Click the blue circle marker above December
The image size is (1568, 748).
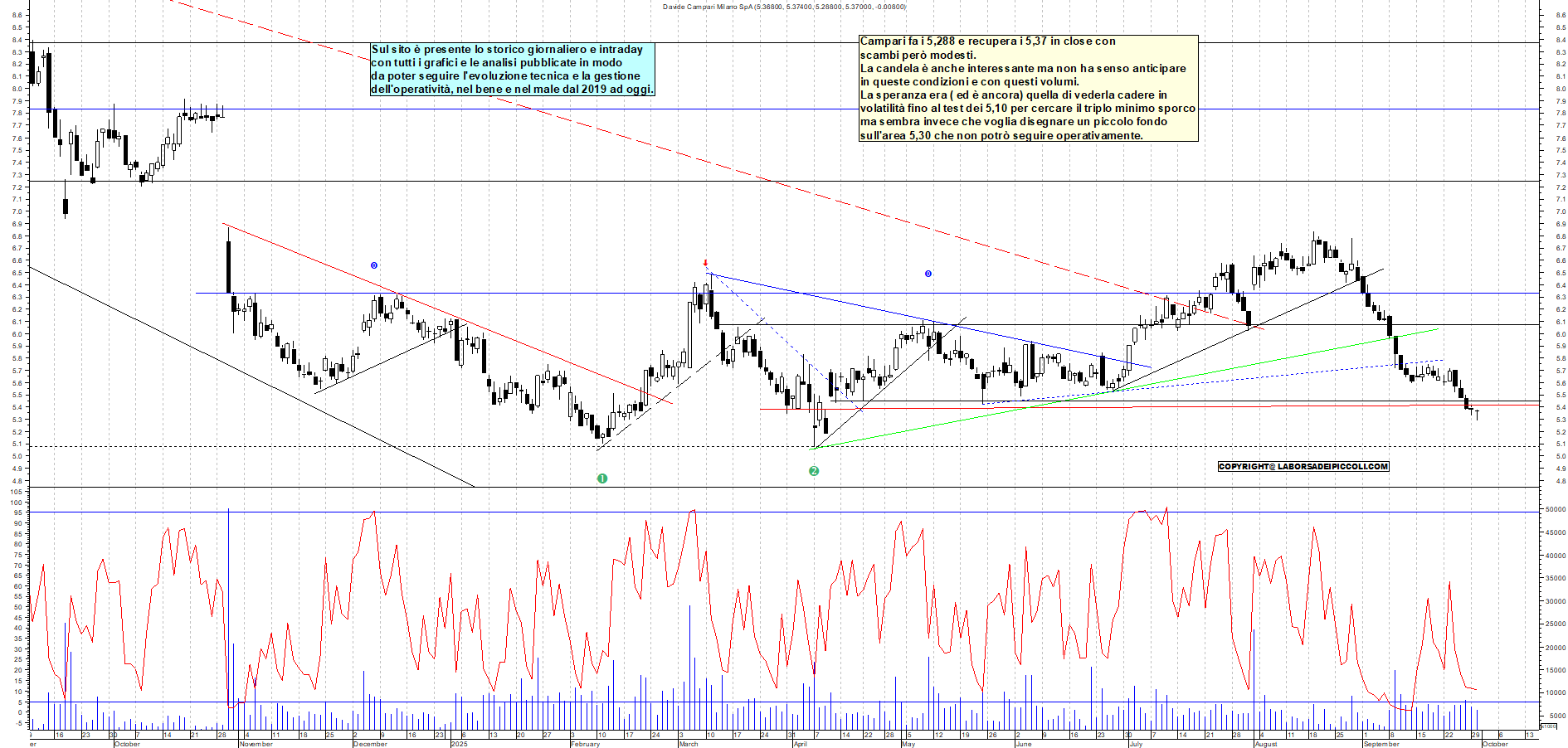click(374, 265)
